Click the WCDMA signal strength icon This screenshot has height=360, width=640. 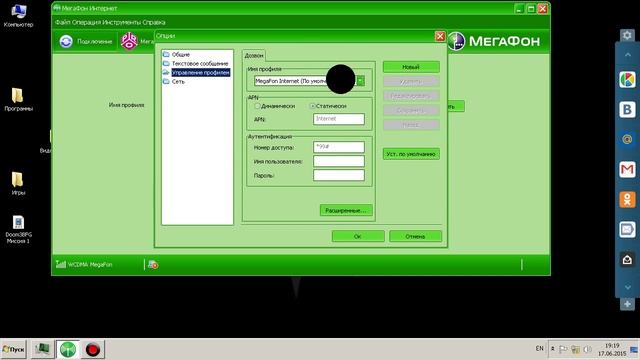(x=60, y=264)
